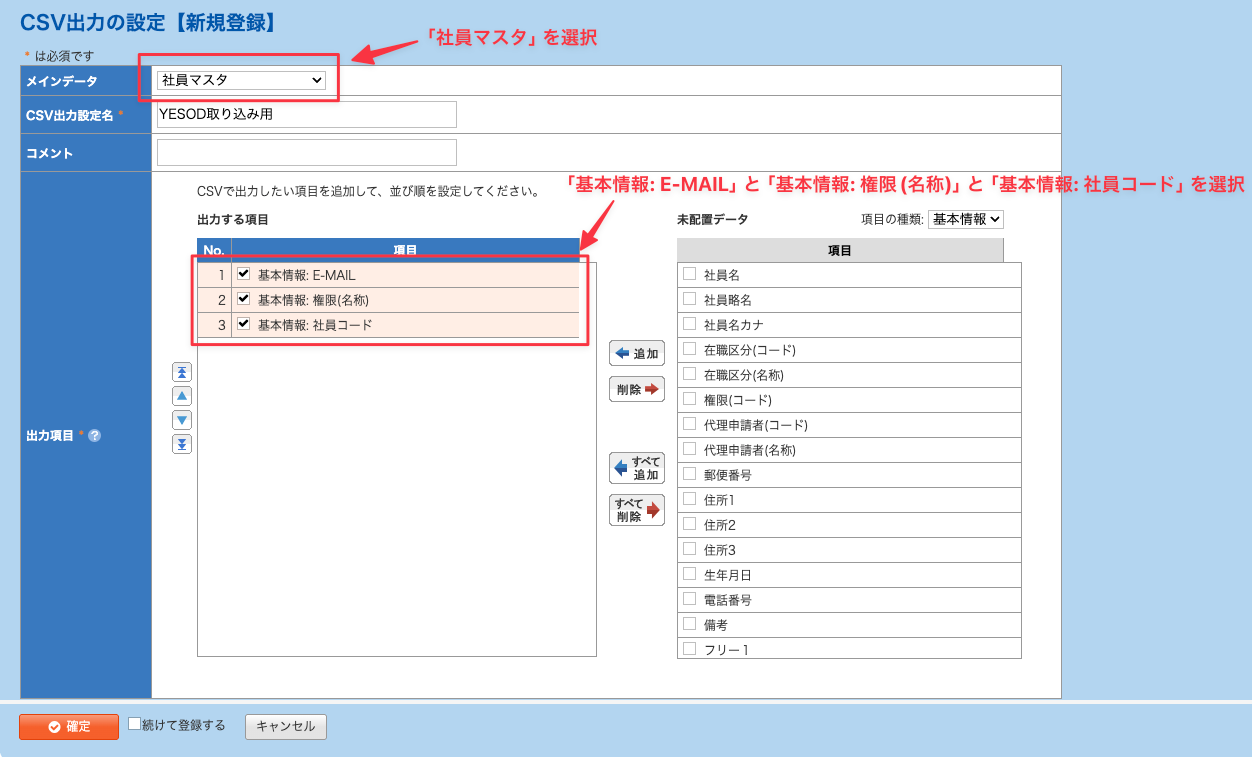Uncheck 基本情報: E-MAIL item
The height and width of the screenshot is (757, 1252).
pos(243,273)
